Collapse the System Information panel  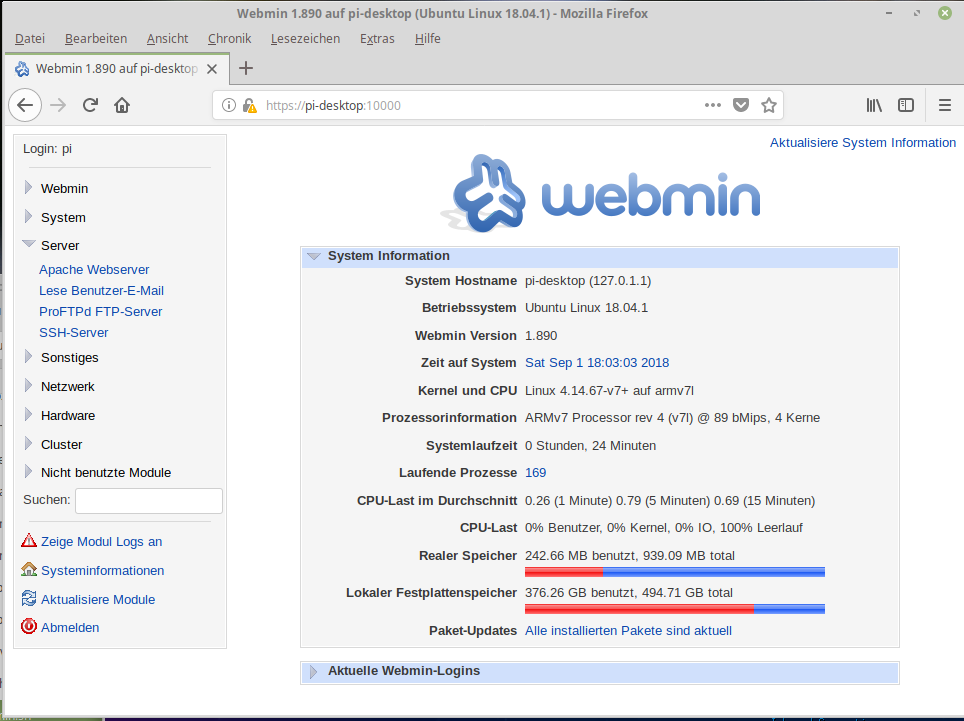[x=388, y=256]
